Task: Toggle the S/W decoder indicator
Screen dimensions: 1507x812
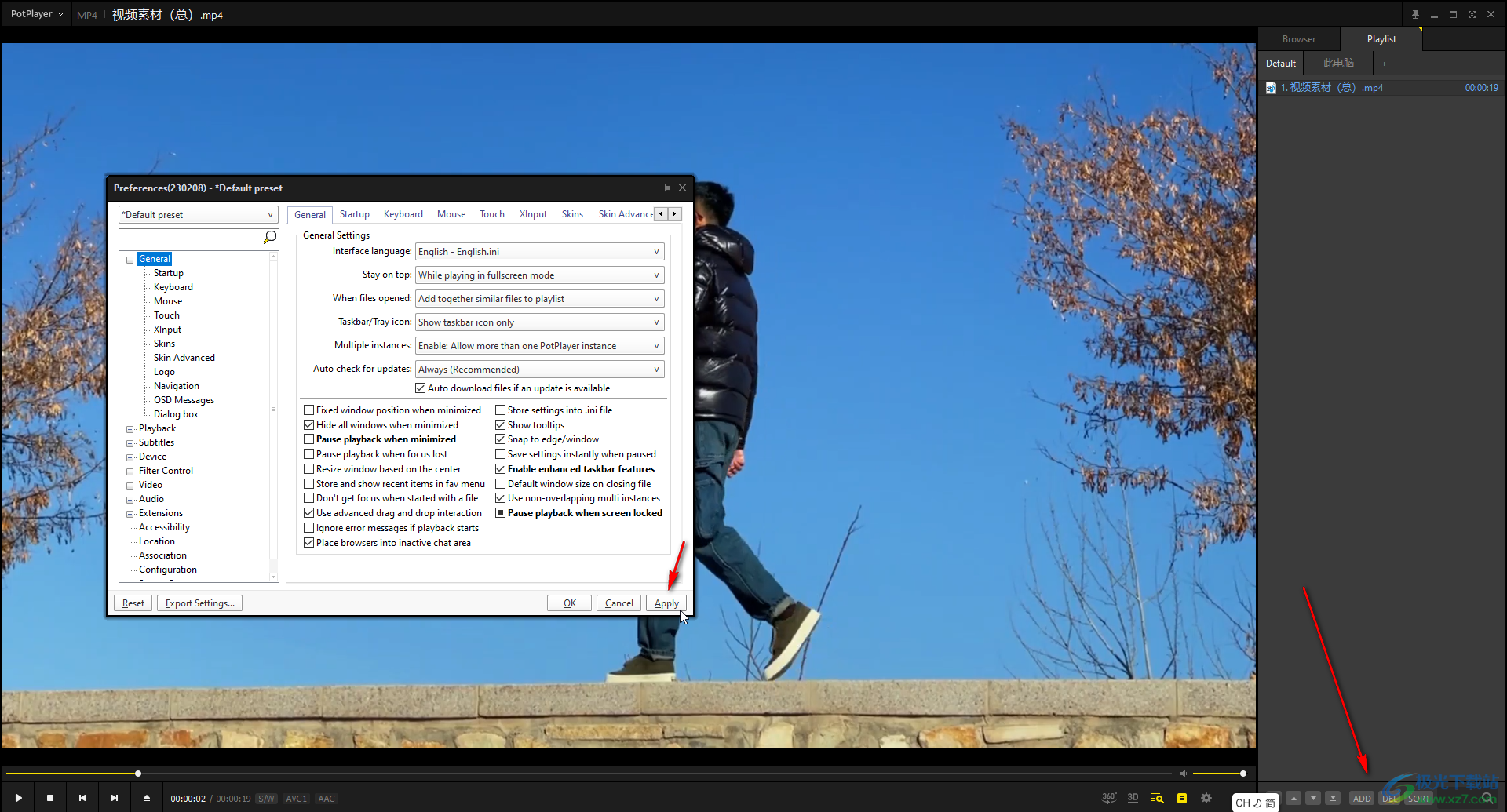Action: pos(266,799)
